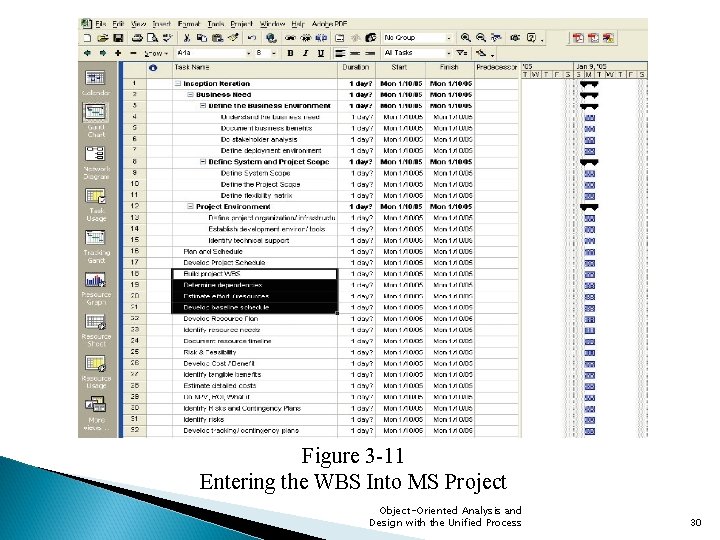
Task: Toggle Align Left
Action: [x=340, y=53]
